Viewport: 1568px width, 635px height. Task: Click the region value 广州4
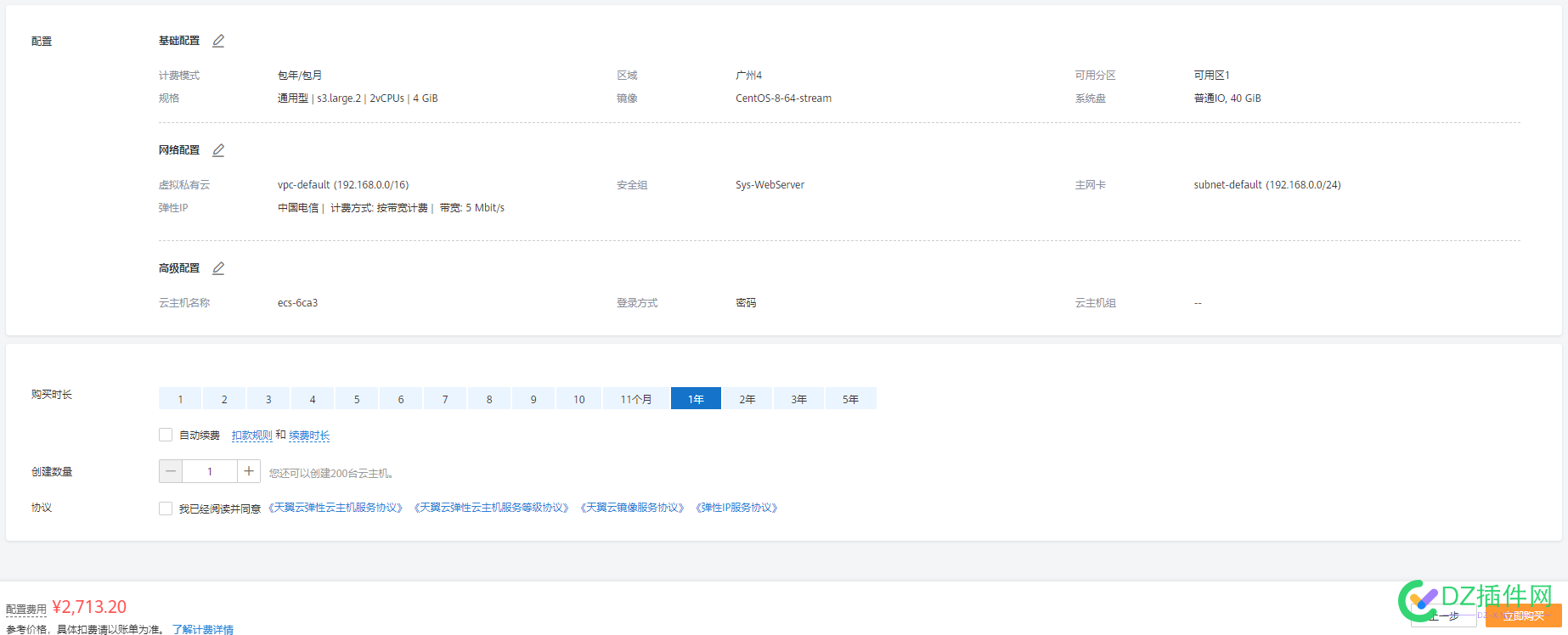pyautogui.click(x=749, y=76)
